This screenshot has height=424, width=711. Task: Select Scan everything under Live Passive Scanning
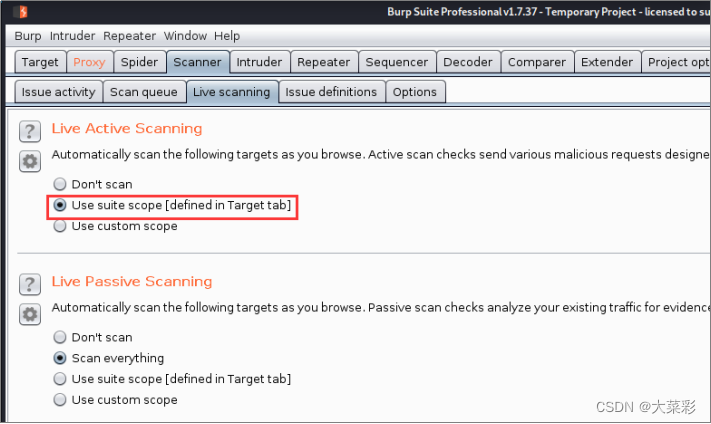tap(109, 358)
